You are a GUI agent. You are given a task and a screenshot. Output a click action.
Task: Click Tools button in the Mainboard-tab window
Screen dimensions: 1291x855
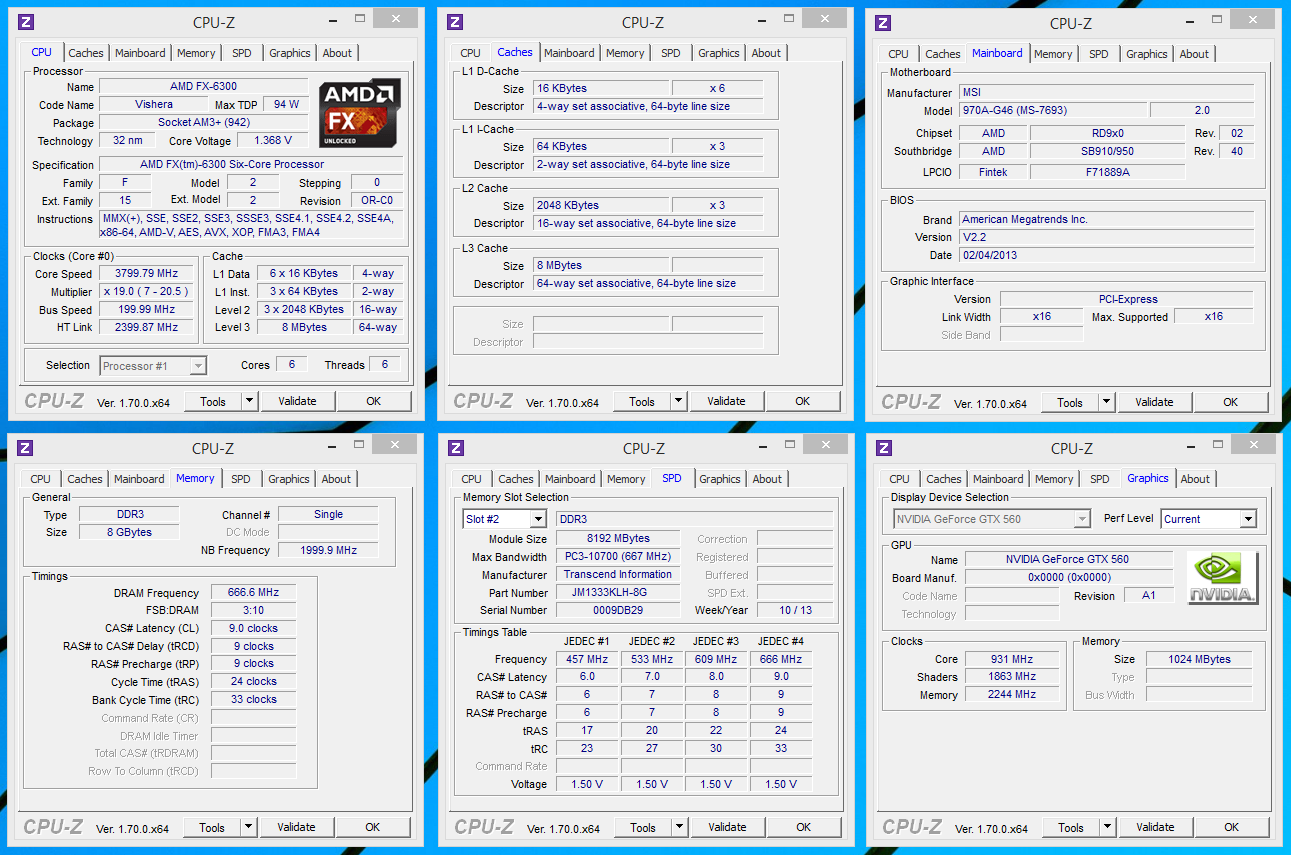click(x=1070, y=402)
